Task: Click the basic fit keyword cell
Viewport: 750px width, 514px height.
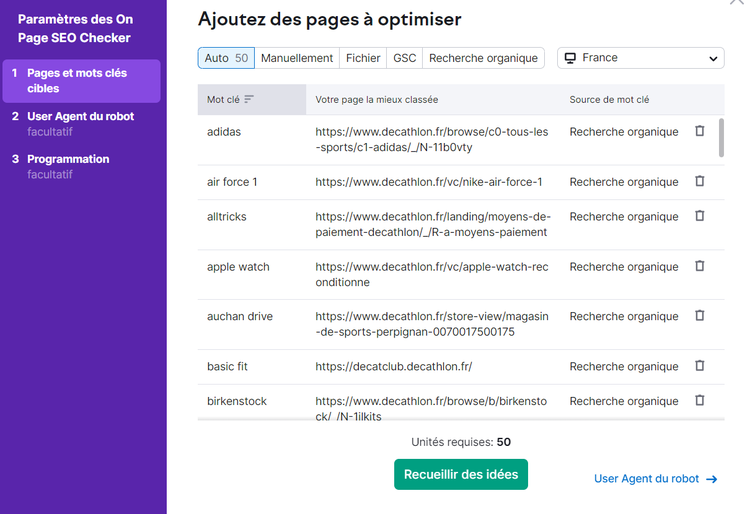Action: (227, 366)
